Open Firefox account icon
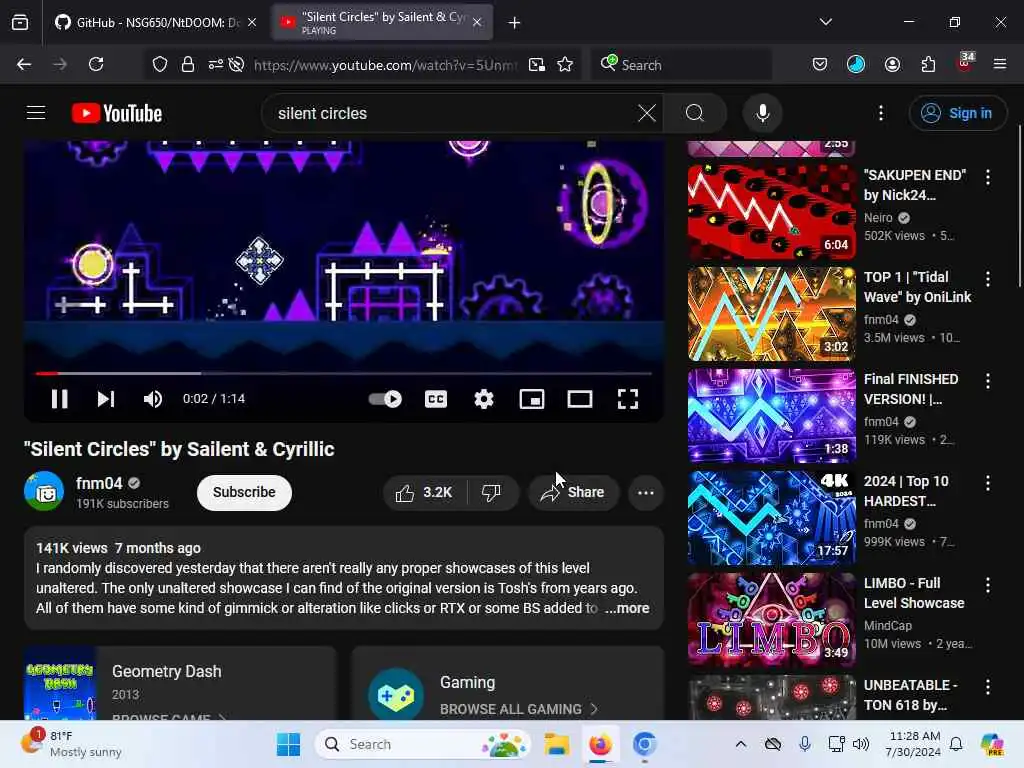This screenshot has height=768, width=1024. click(x=892, y=64)
